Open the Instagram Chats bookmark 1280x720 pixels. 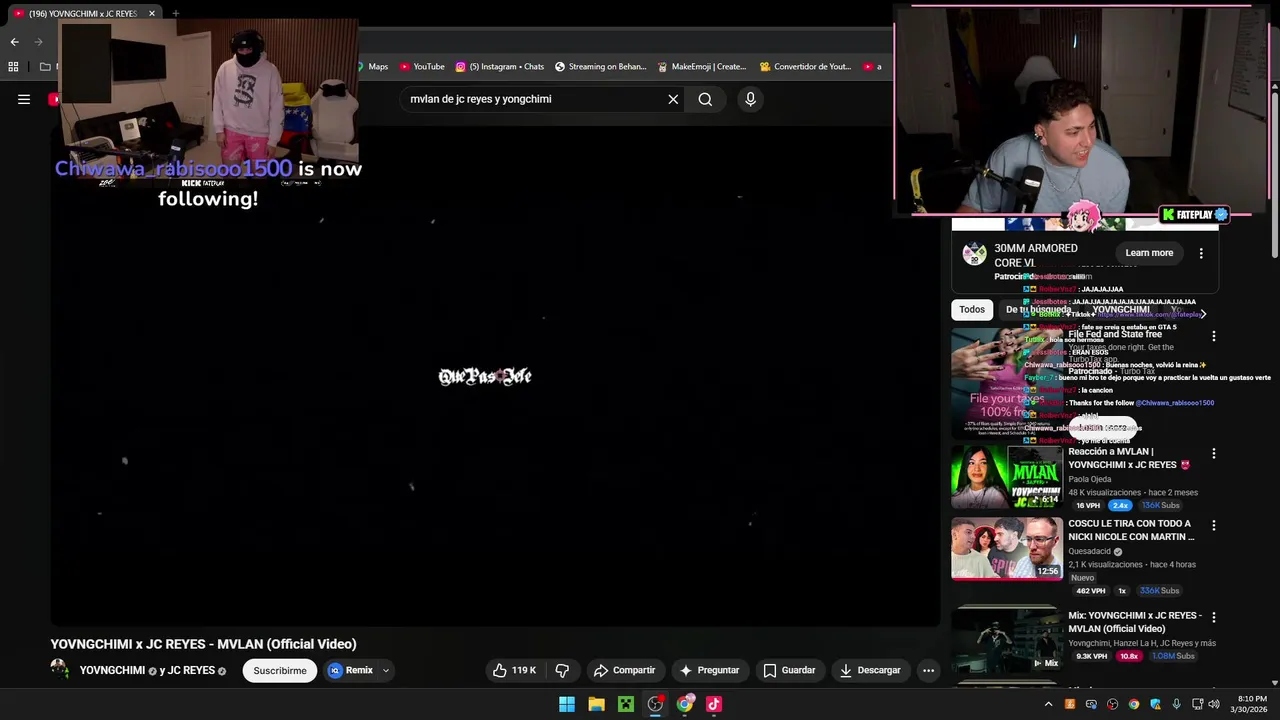pyautogui.click(x=500, y=67)
